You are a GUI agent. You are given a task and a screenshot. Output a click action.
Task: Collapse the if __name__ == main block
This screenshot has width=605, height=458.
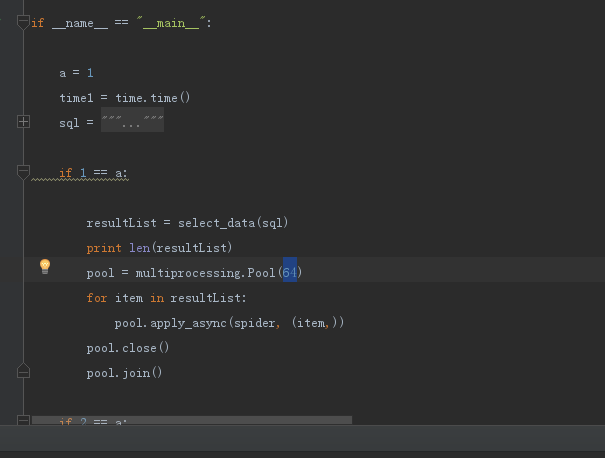pos(24,22)
